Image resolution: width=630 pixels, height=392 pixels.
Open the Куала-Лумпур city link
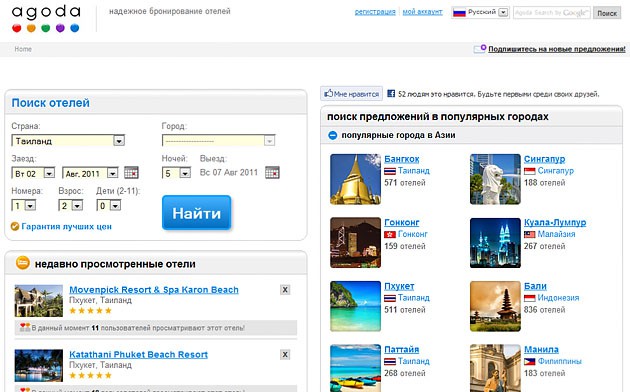coord(555,222)
